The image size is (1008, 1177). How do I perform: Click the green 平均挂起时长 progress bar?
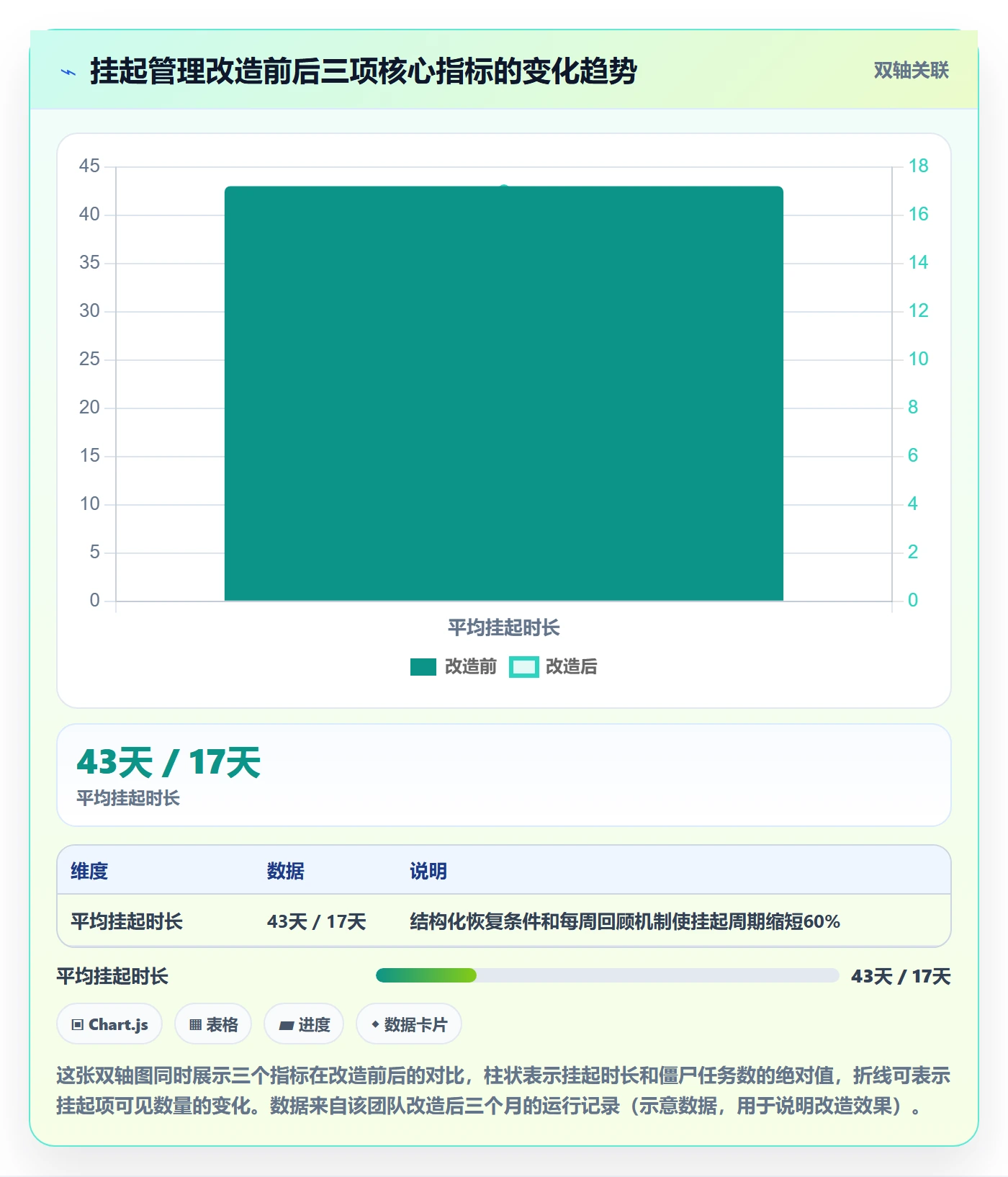[607, 976]
